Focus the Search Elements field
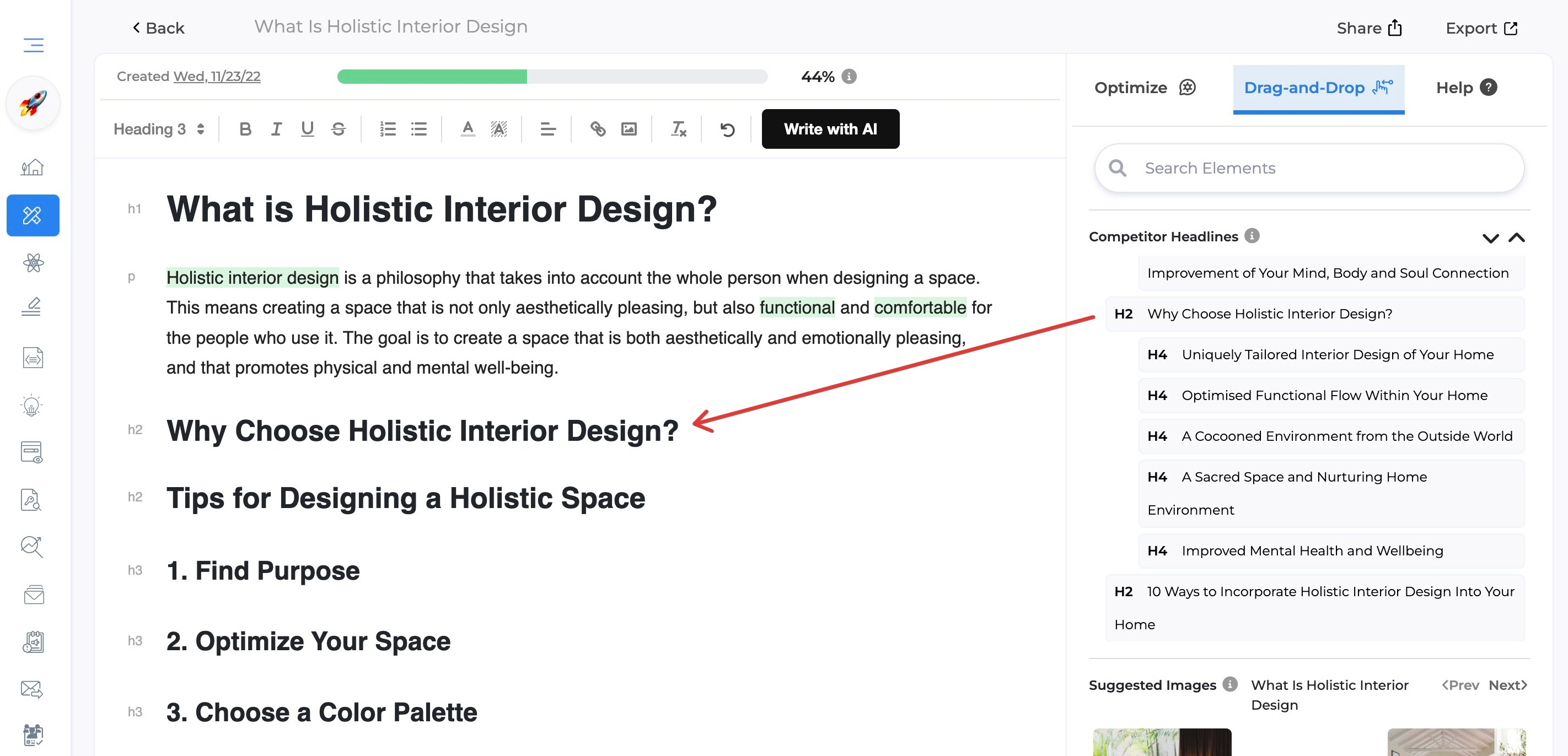The image size is (1568, 756). coord(1309,168)
